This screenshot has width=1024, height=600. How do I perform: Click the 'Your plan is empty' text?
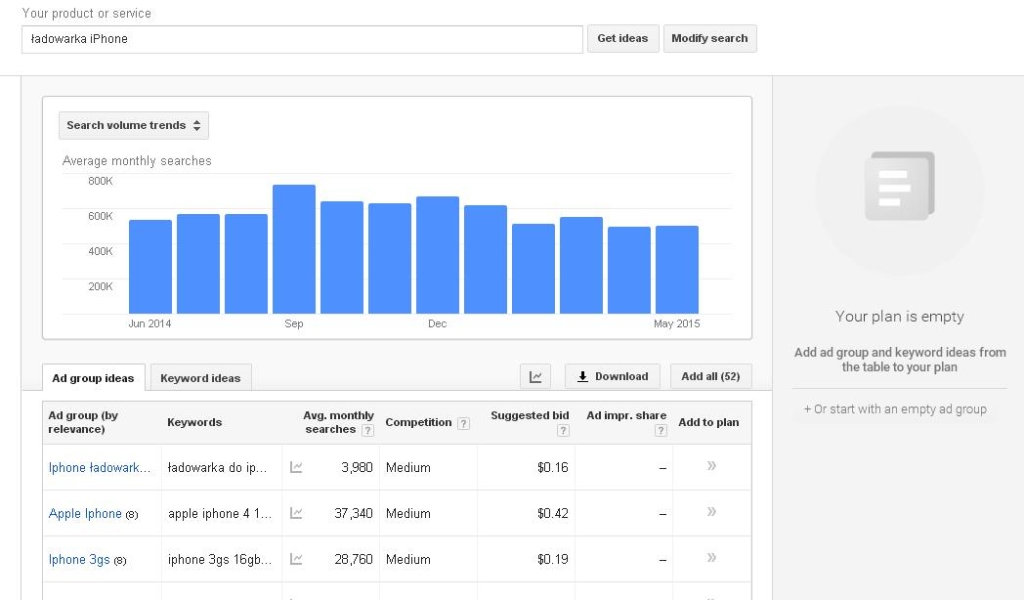tap(899, 317)
